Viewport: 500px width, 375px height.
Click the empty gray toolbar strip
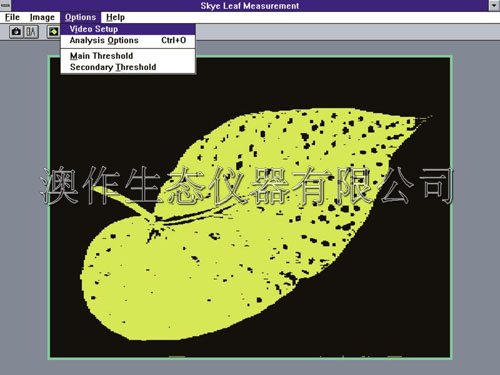[347, 32]
